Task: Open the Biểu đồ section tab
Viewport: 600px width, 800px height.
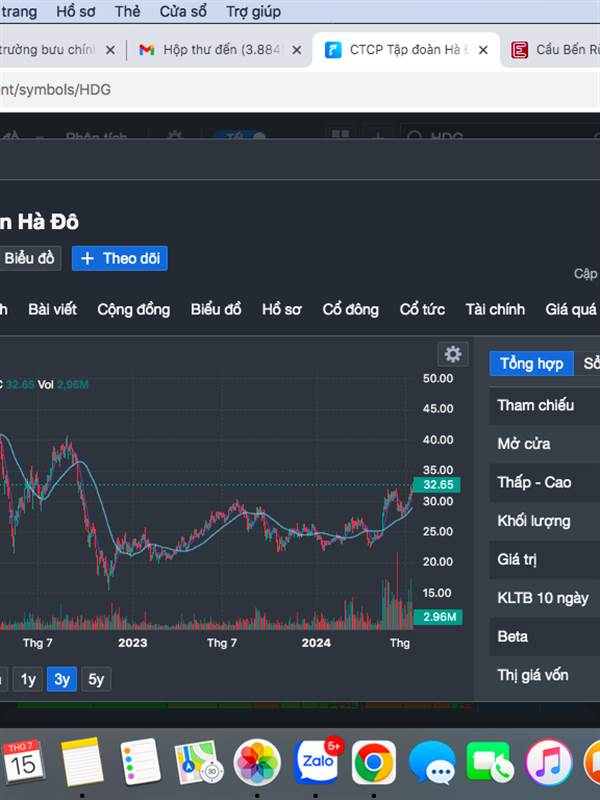Action: pyautogui.click(x=216, y=309)
